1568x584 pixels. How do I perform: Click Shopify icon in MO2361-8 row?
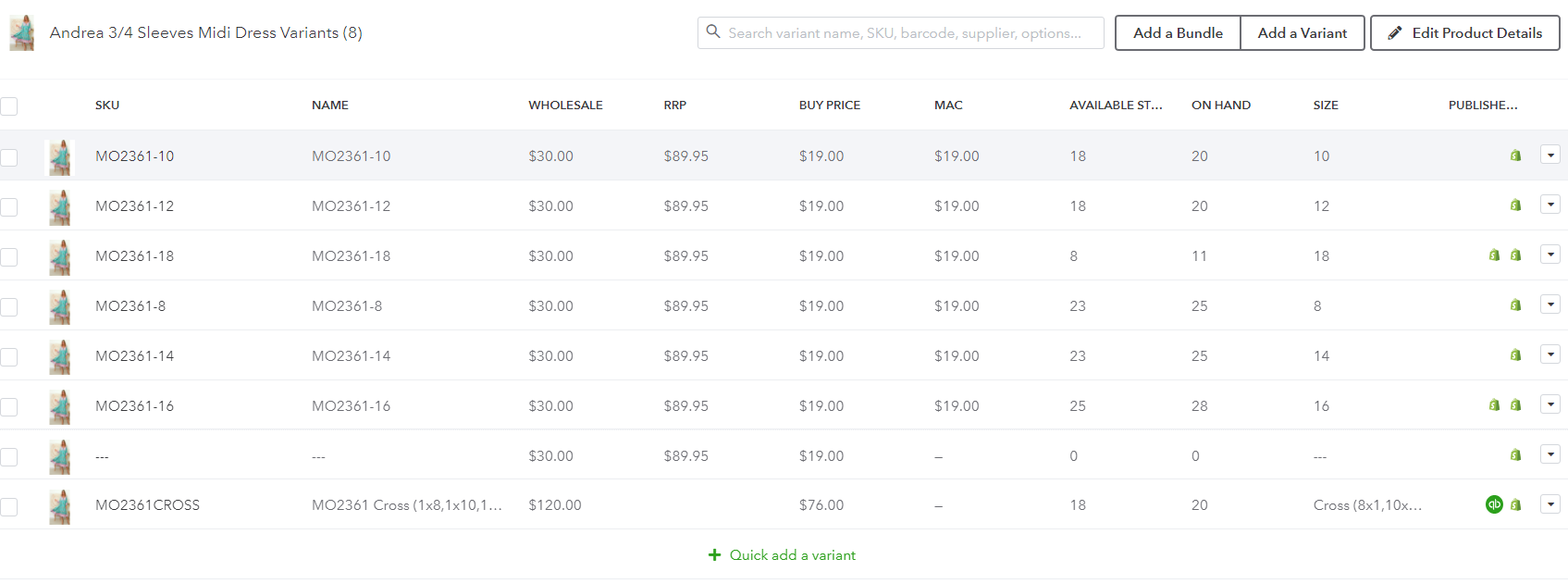tap(1515, 305)
